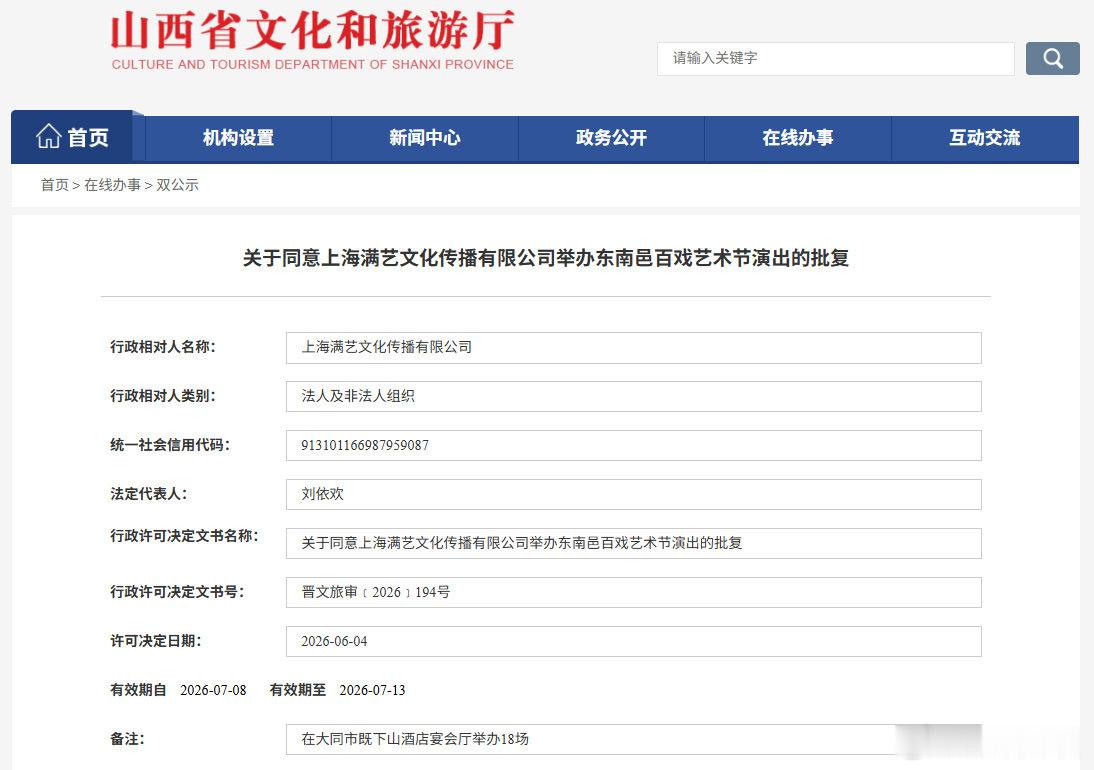Viewport: 1094px width, 770px height.
Task: Open the 互动交流 menu
Action: [x=984, y=138]
